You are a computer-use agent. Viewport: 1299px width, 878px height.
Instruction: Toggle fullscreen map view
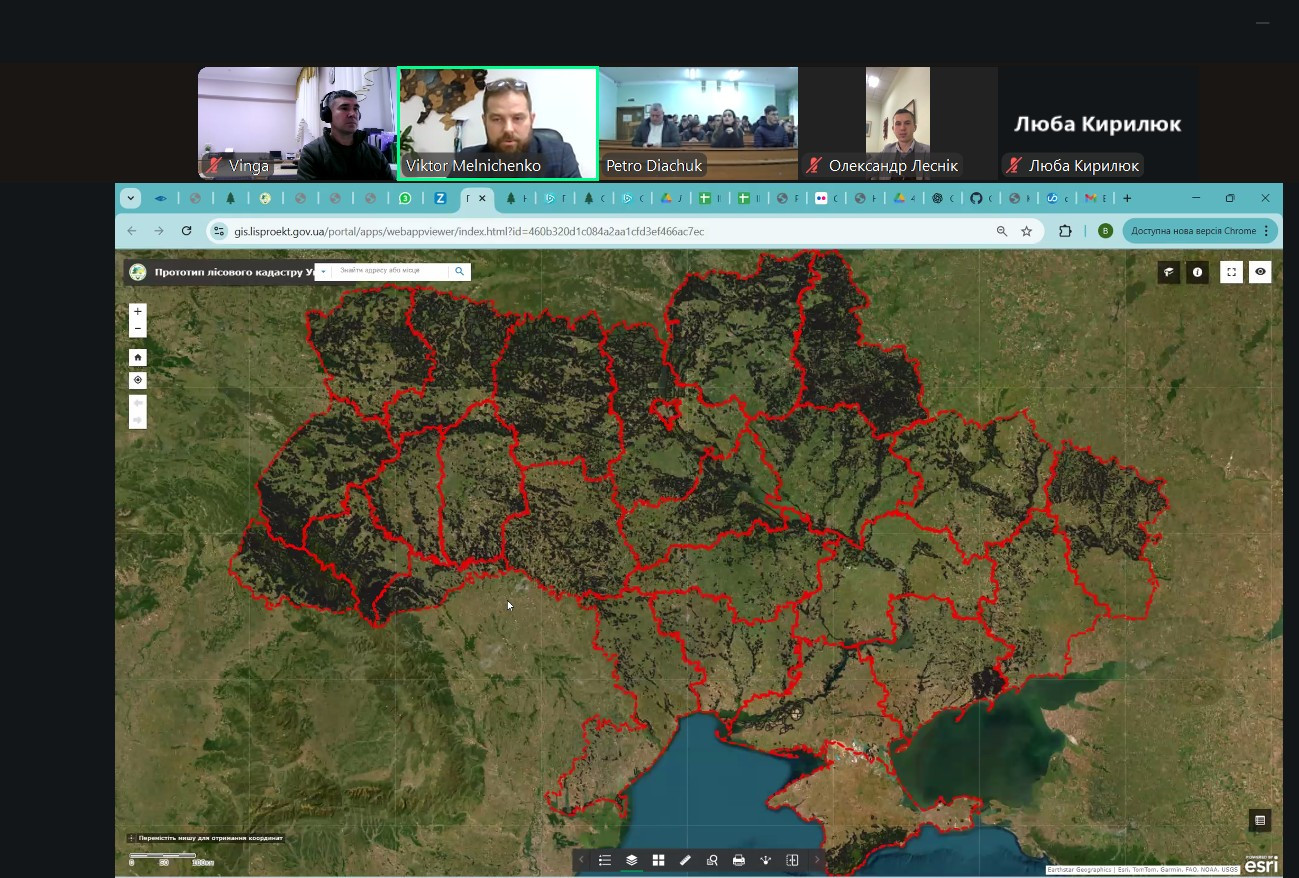[x=1231, y=272]
